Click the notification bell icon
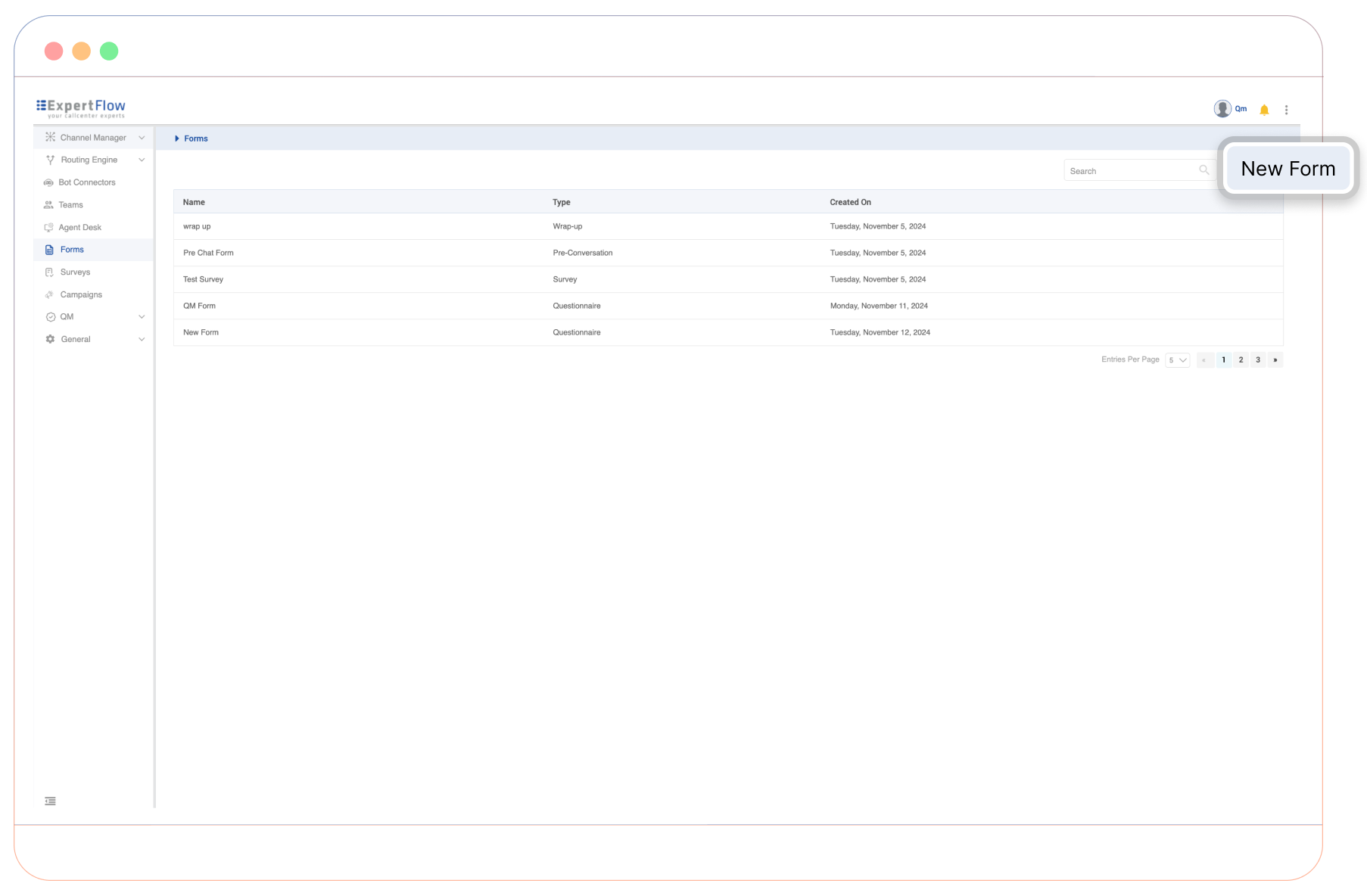 pos(1264,110)
